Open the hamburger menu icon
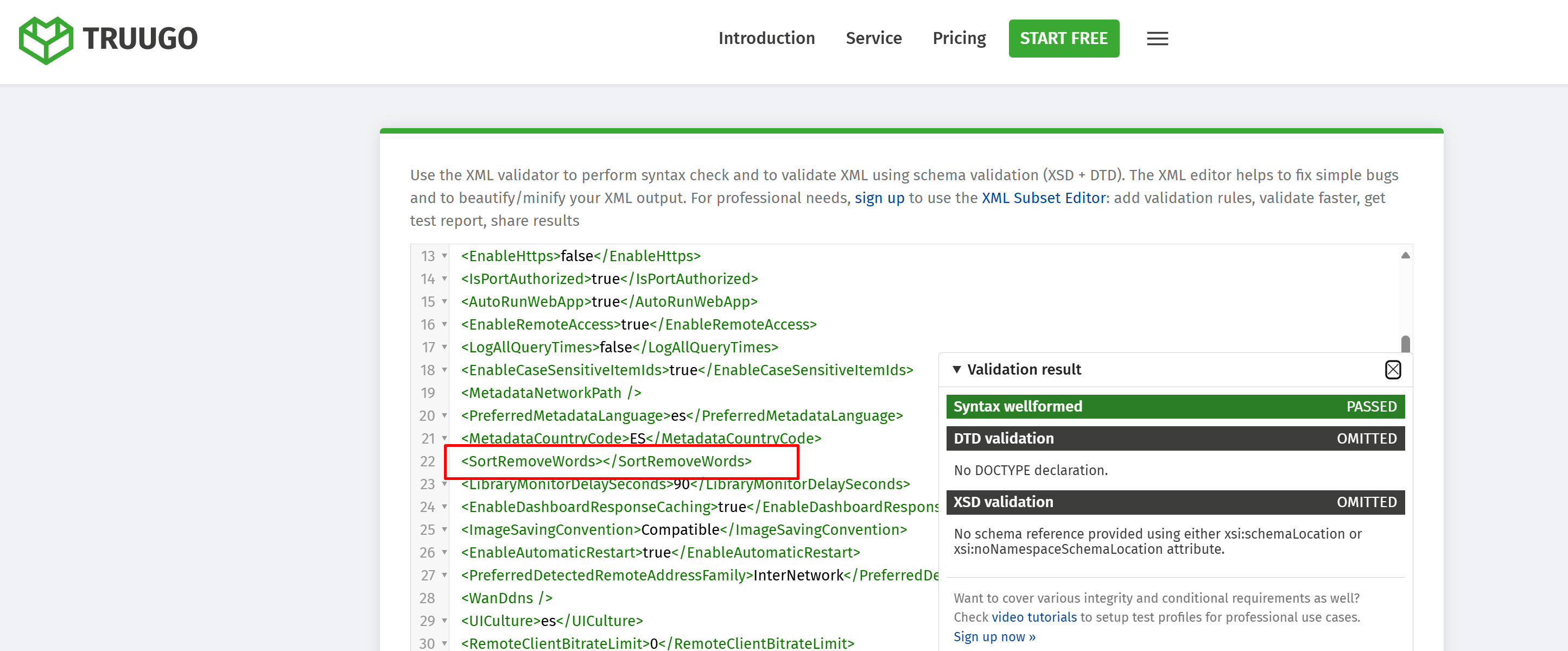This screenshot has height=651, width=1568. tap(1157, 39)
